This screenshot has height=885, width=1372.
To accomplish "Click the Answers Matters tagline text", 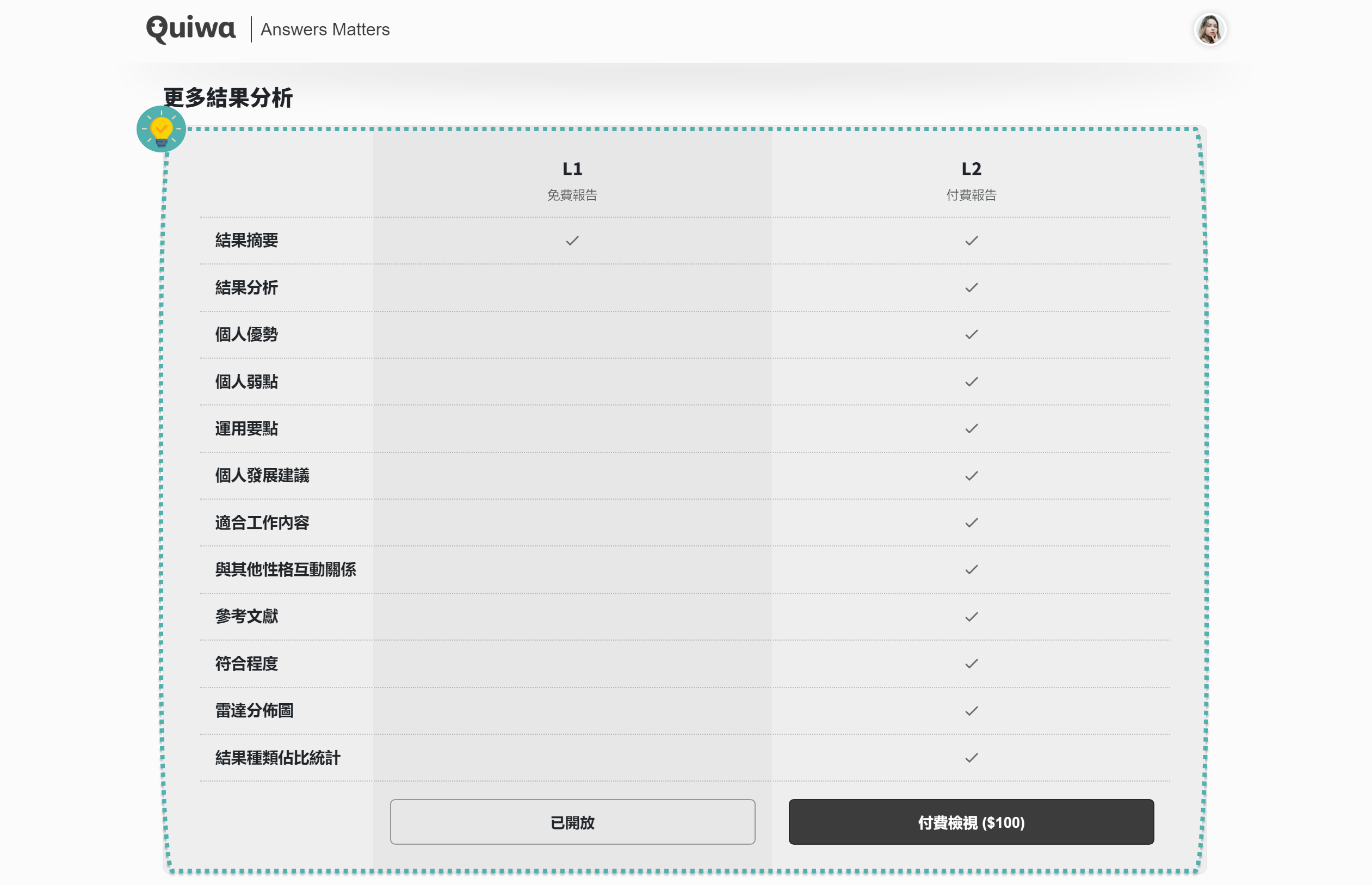I will (x=325, y=29).
